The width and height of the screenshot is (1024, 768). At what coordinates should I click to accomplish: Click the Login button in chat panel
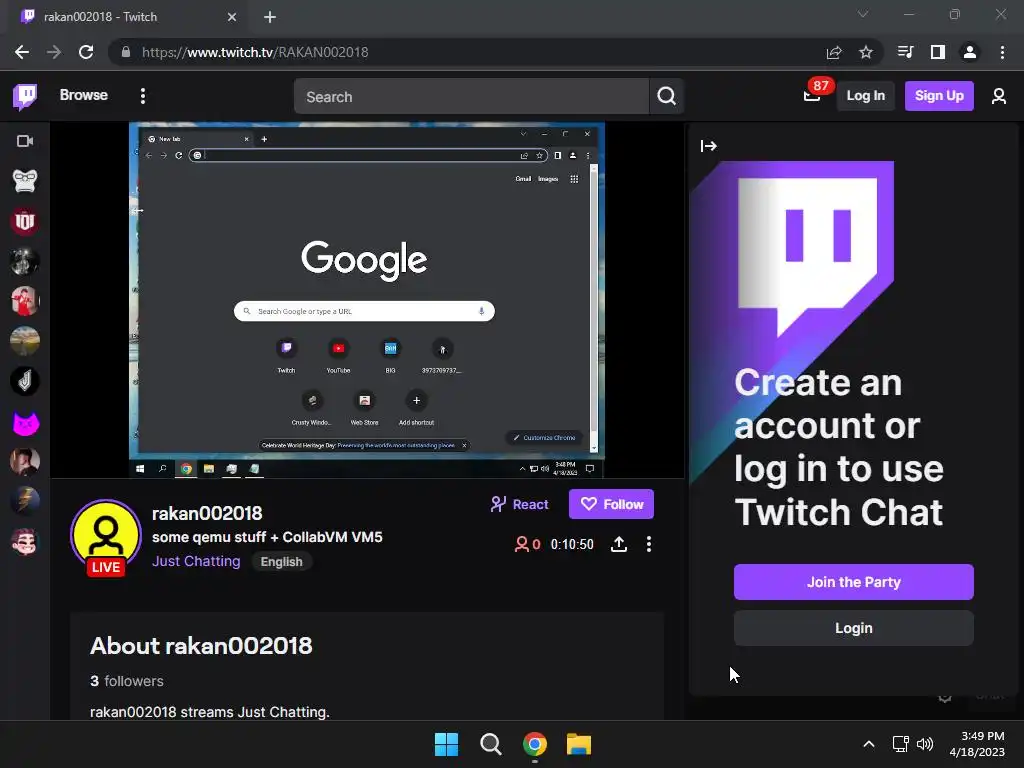(x=854, y=628)
